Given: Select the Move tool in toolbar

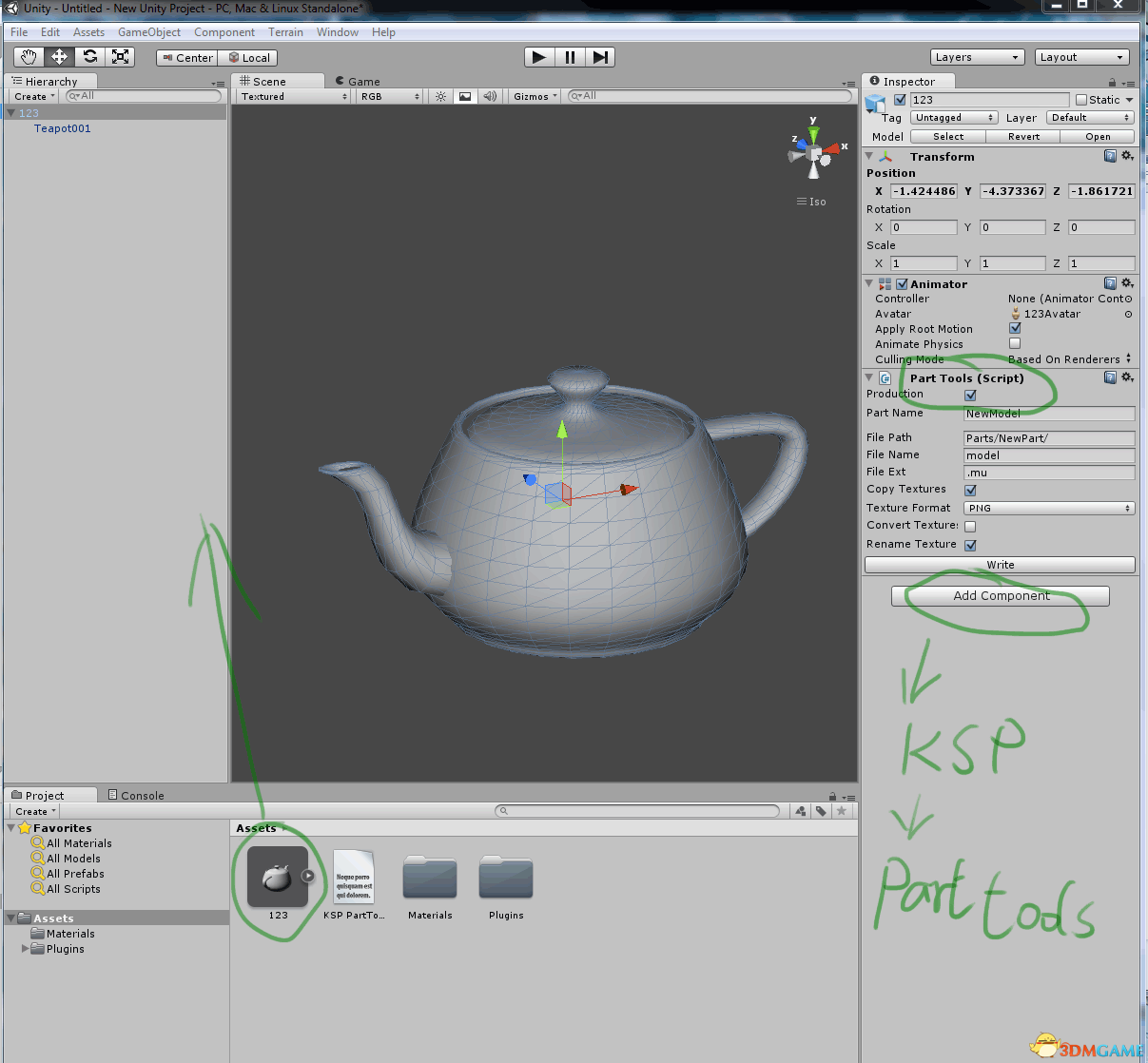Looking at the screenshot, I should (x=59, y=57).
